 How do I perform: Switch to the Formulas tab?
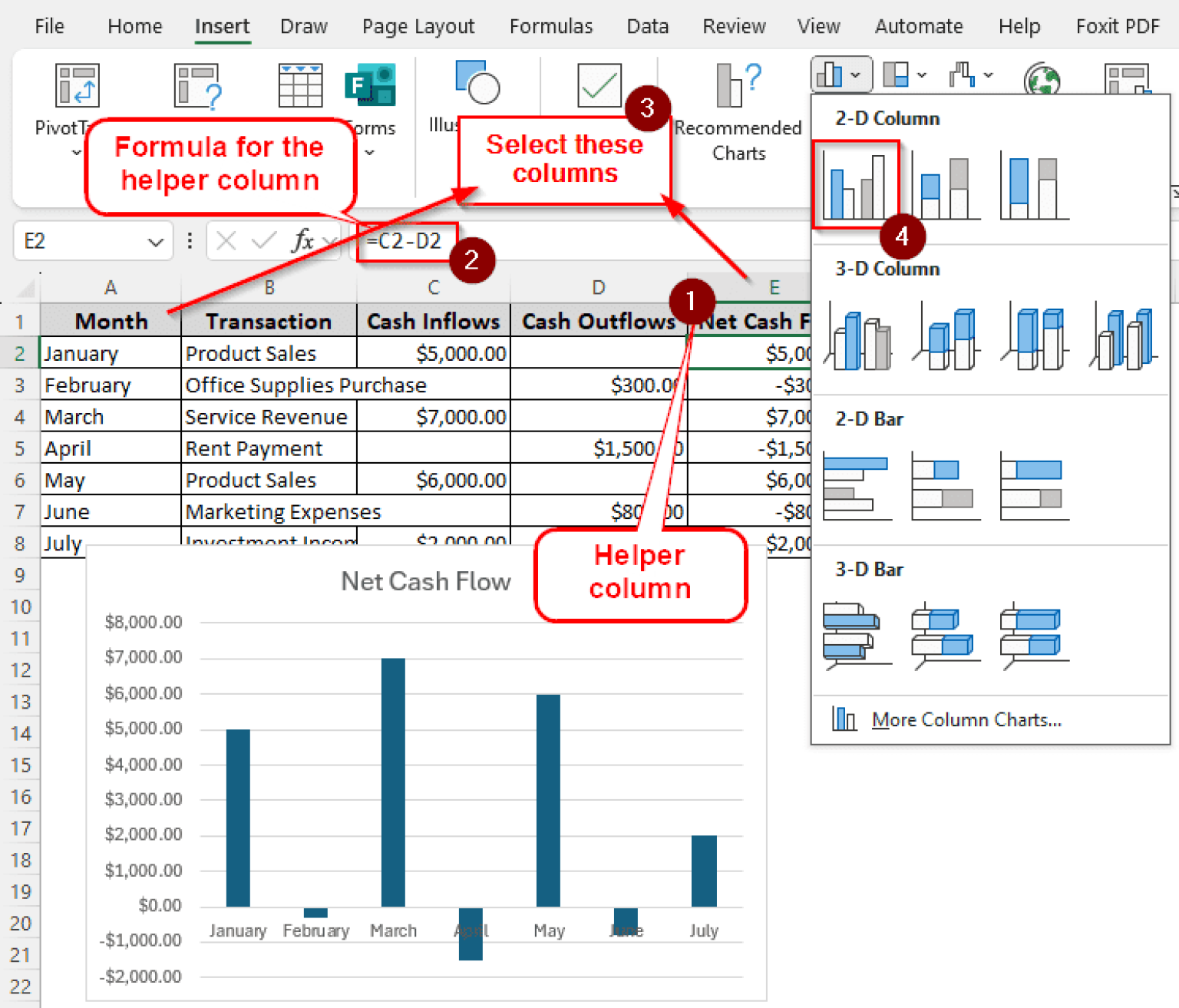[551, 25]
